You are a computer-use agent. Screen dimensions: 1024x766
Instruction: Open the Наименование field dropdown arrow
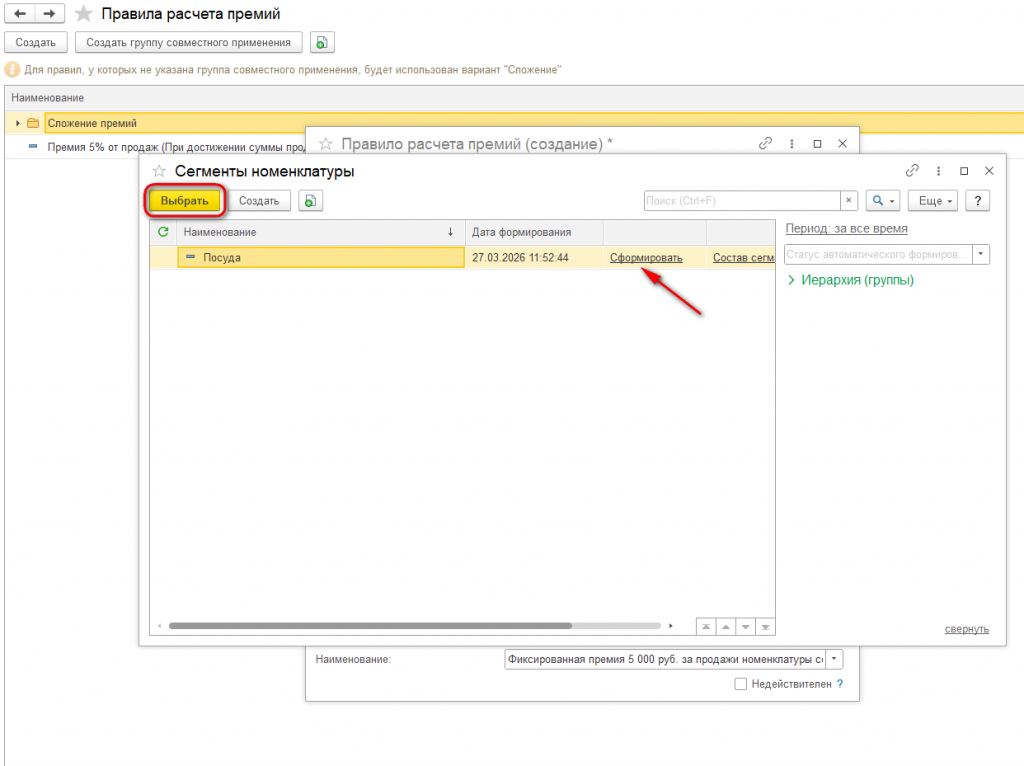(x=835, y=660)
